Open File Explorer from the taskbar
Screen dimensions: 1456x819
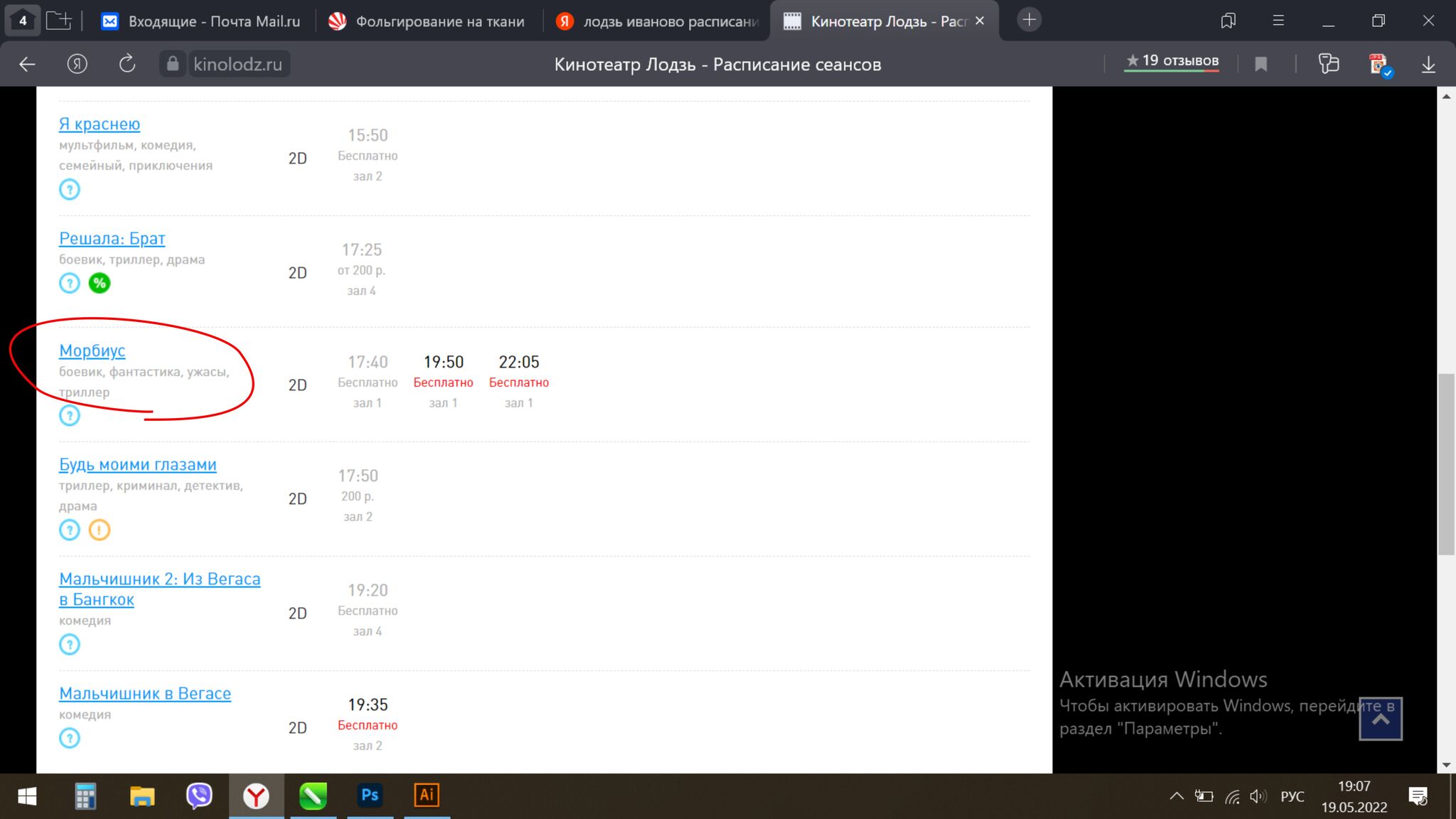(x=142, y=796)
